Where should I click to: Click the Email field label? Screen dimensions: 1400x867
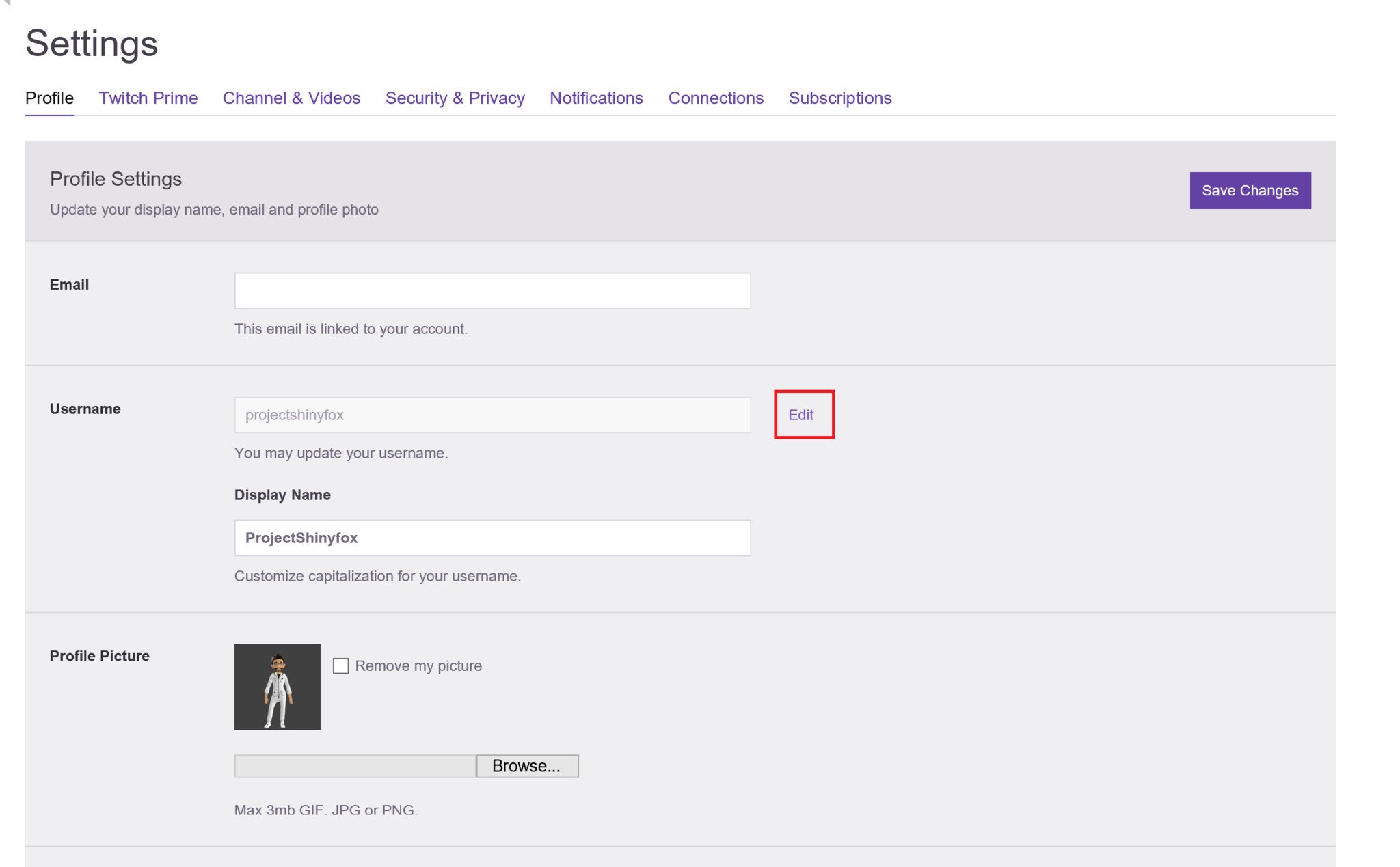click(69, 284)
